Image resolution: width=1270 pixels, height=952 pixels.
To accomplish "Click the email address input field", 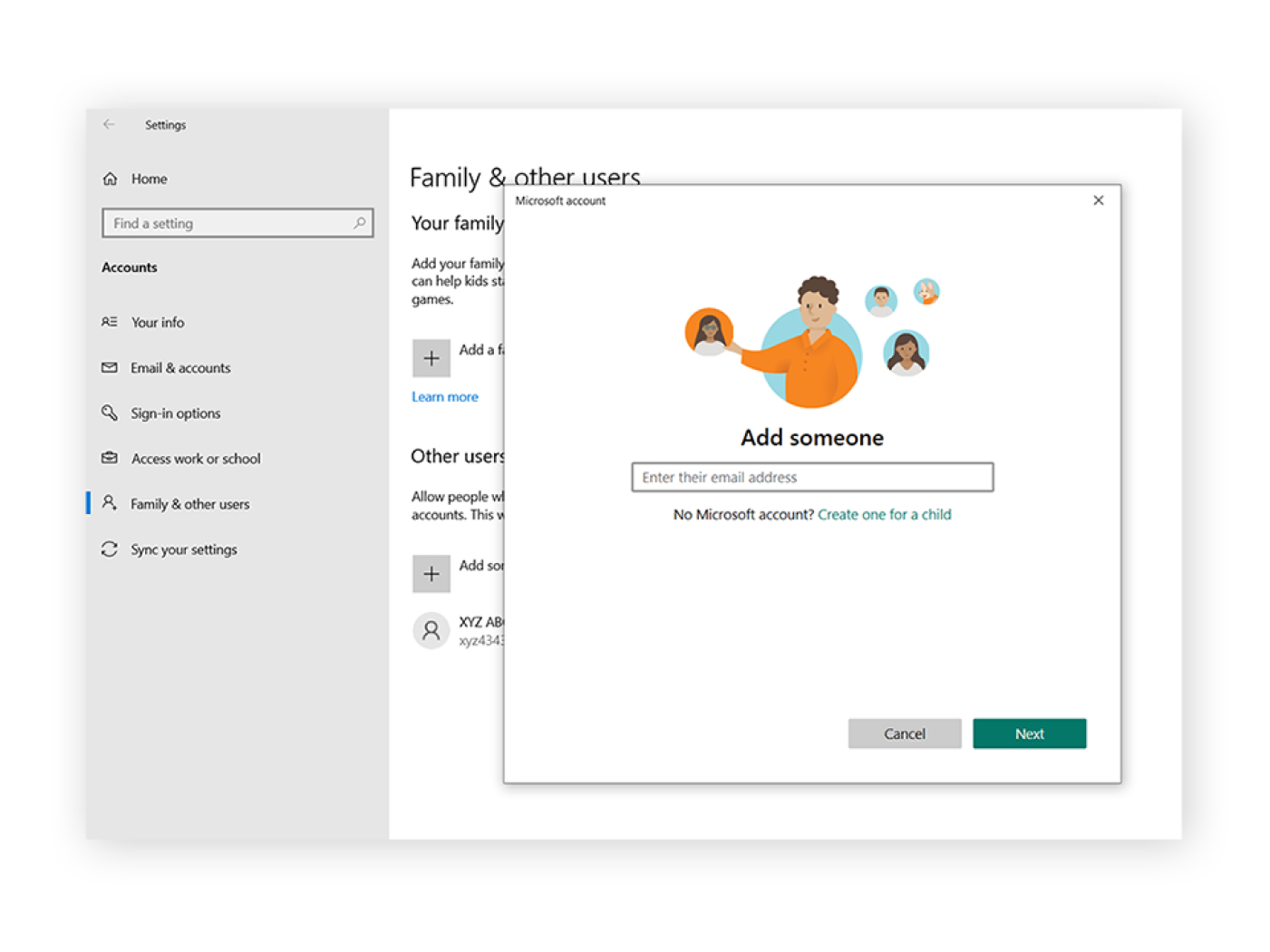I will 811,477.
